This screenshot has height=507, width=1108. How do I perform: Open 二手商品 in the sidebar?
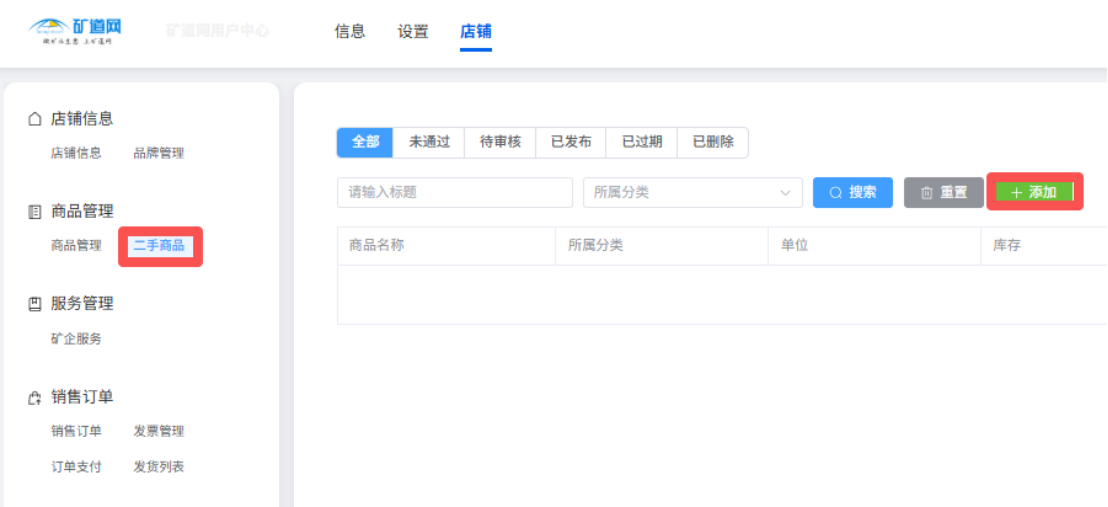click(x=159, y=245)
